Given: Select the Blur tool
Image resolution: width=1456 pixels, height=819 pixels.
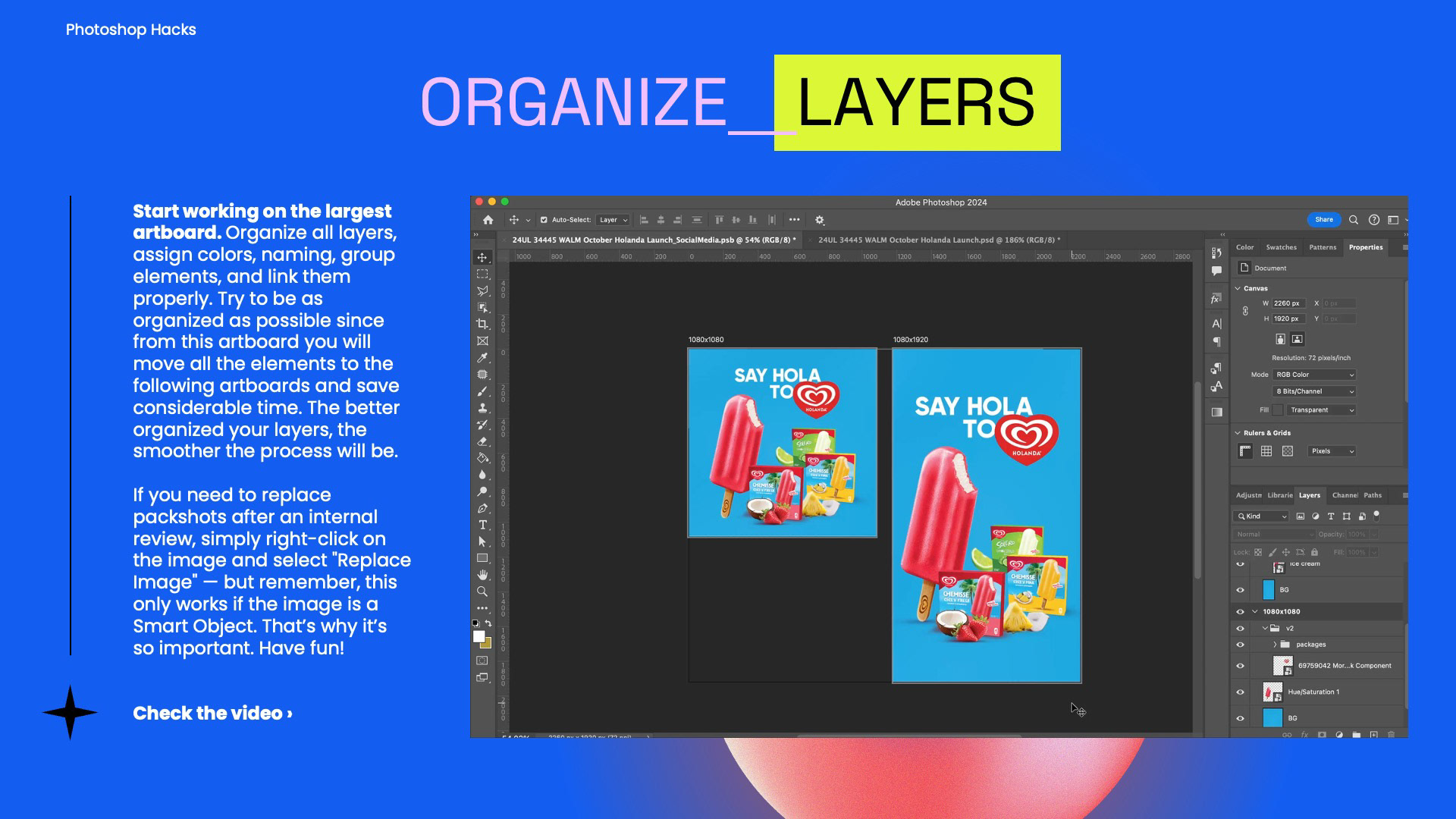Looking at the screenshot, I should coord(482,475).
